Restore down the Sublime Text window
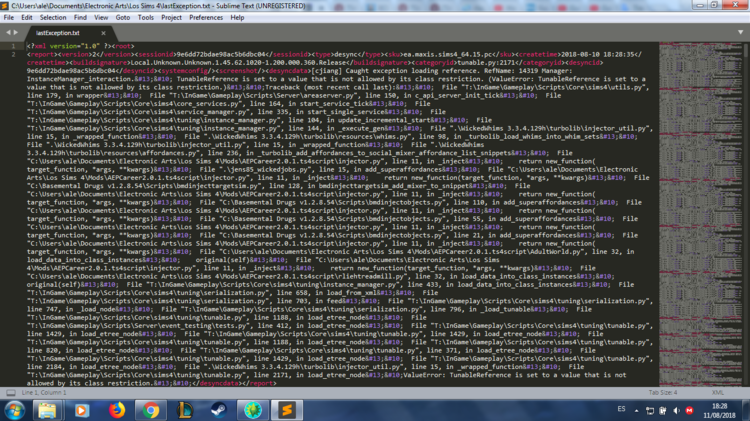Image resolution: width=750 pixels, height=421 pixels. click(714, 5)
